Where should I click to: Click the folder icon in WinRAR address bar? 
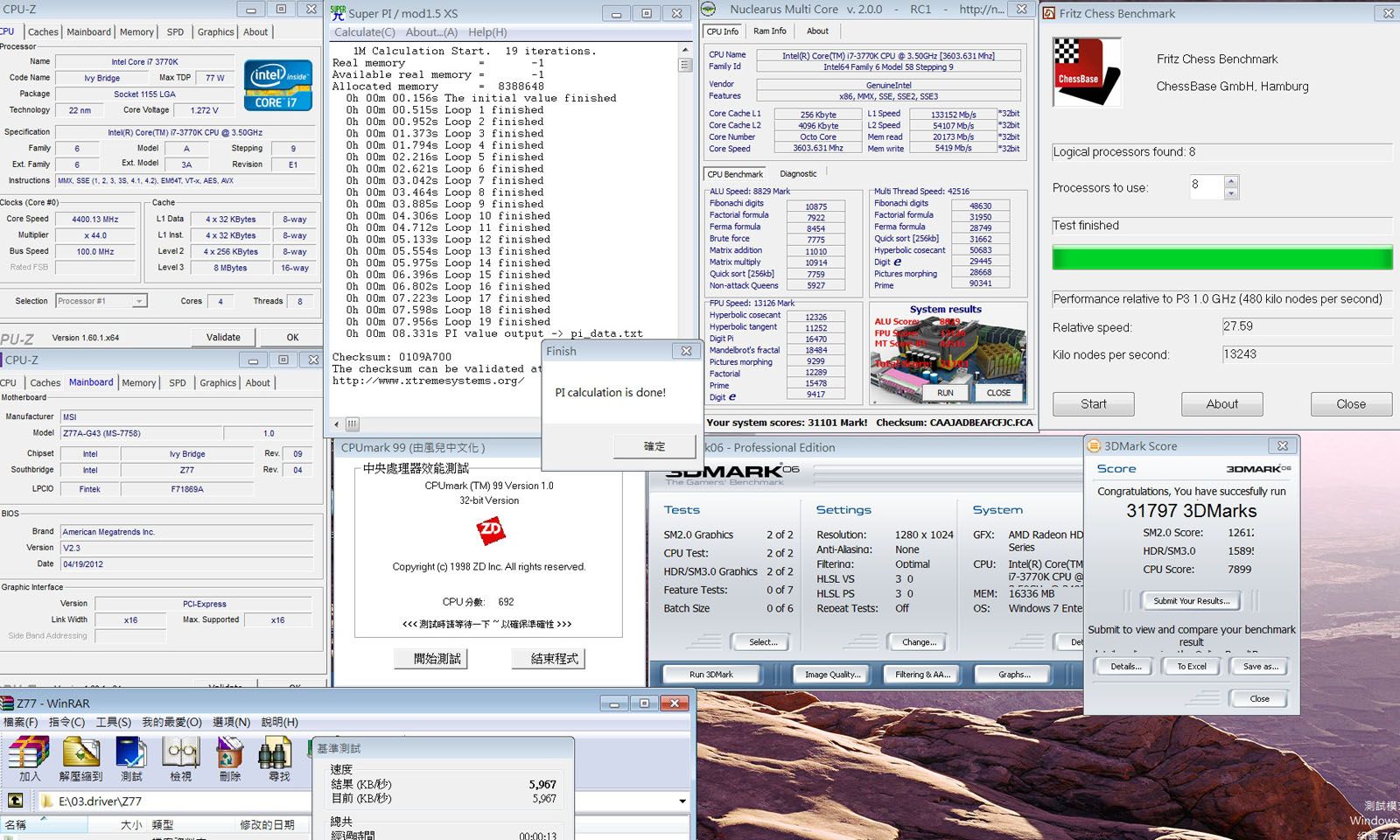click(x=47, y=801)
